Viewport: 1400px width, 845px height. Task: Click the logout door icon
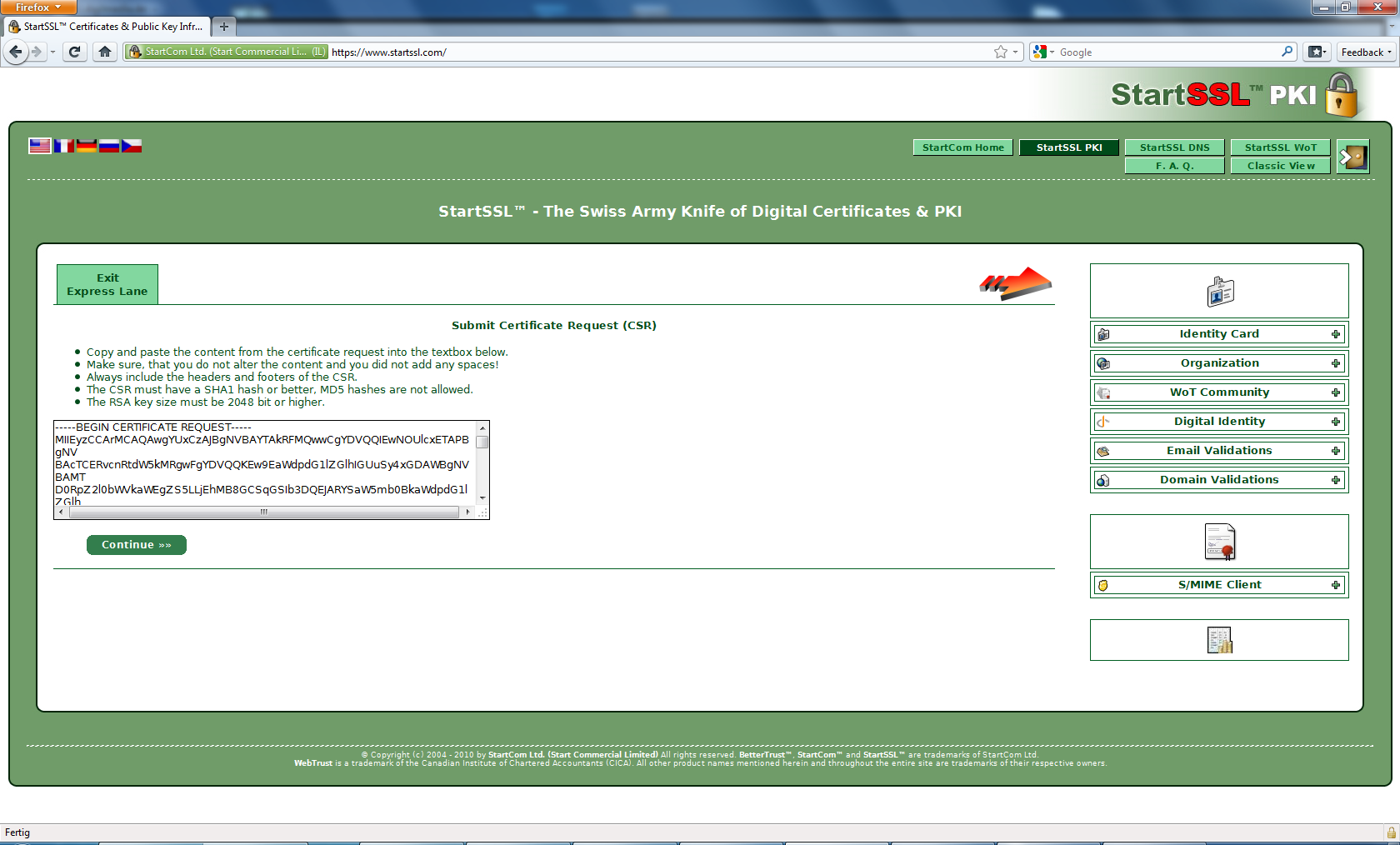[1352, 157]
